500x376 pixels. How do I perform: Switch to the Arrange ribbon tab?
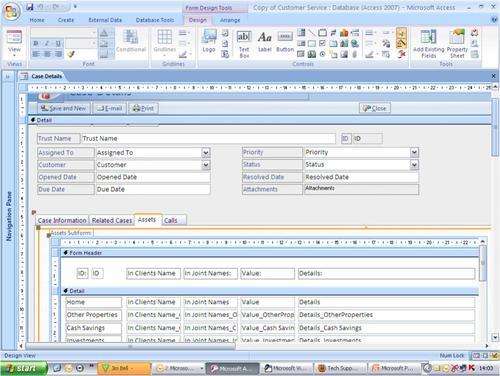(230, 20)
